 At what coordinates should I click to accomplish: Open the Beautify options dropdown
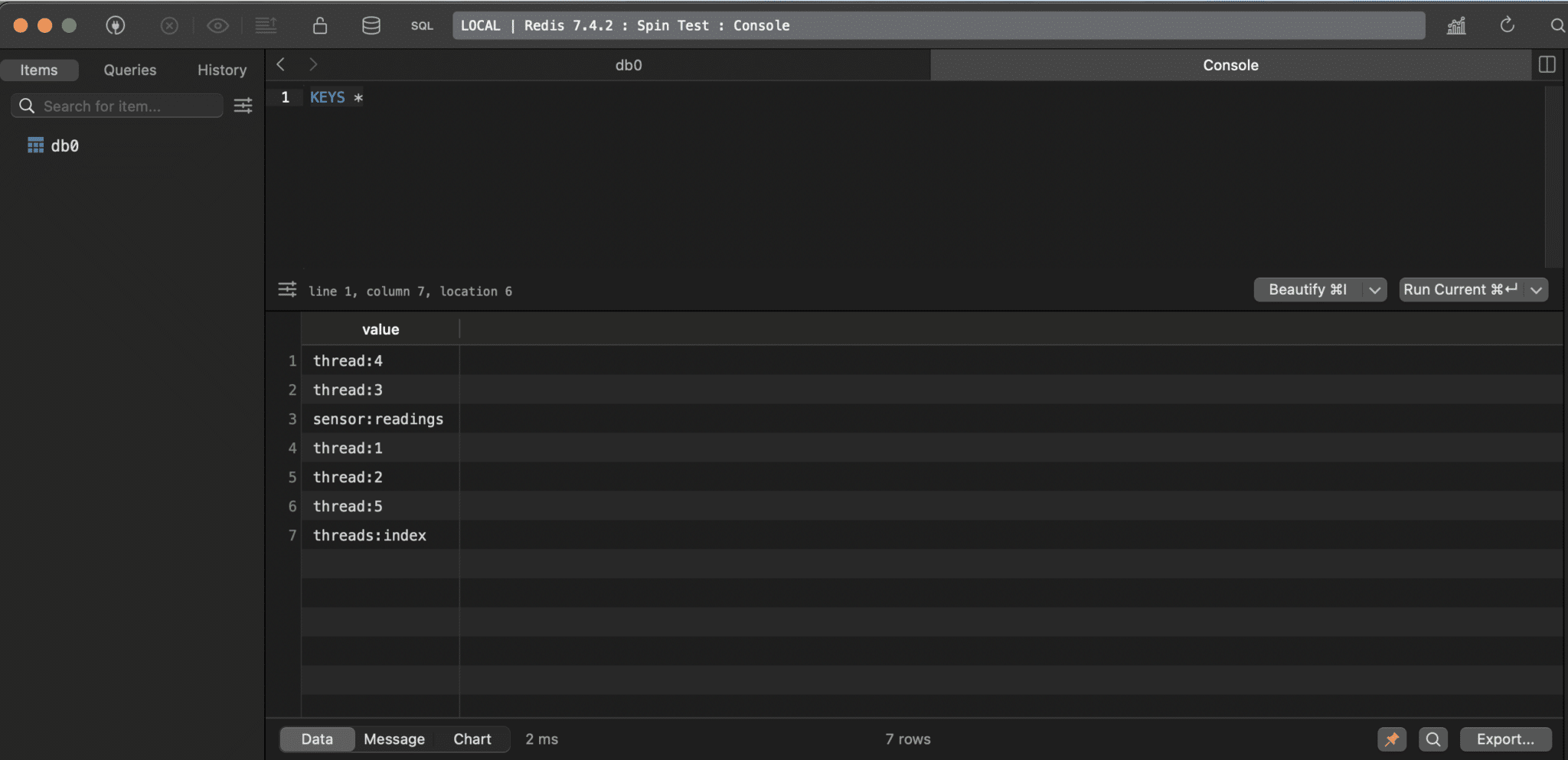(1375, 289)
